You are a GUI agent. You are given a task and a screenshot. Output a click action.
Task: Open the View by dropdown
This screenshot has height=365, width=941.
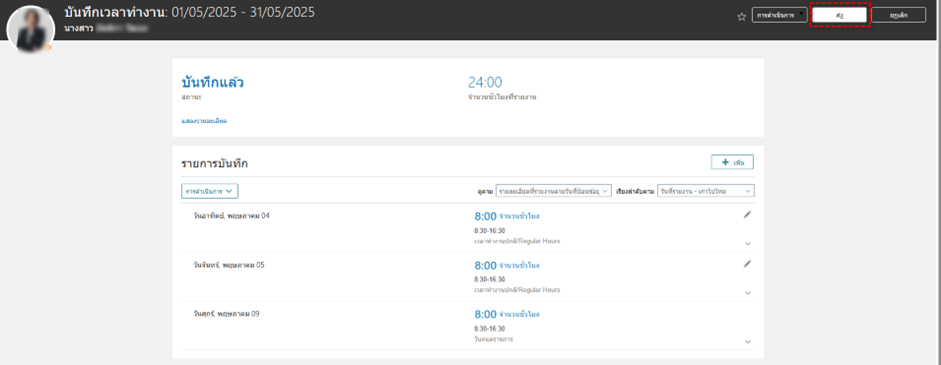point(553,191)
